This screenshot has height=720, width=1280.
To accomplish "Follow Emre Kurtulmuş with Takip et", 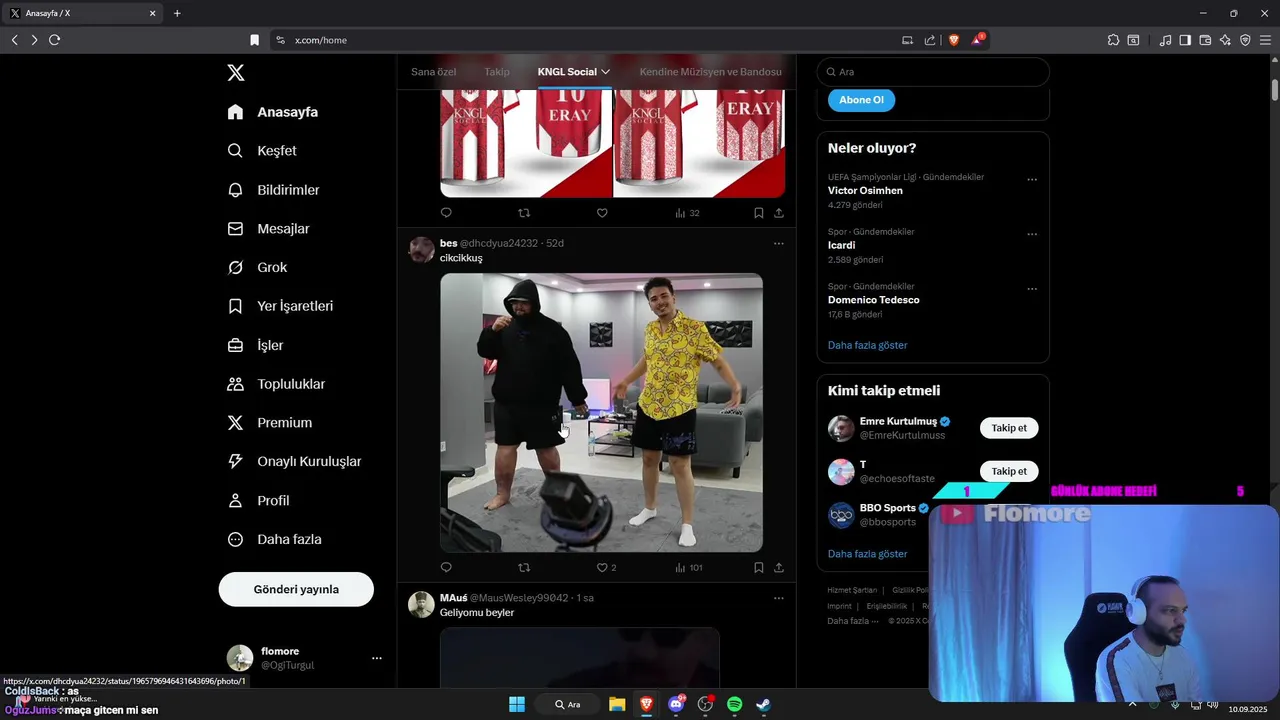I will tap(1009, 428).
